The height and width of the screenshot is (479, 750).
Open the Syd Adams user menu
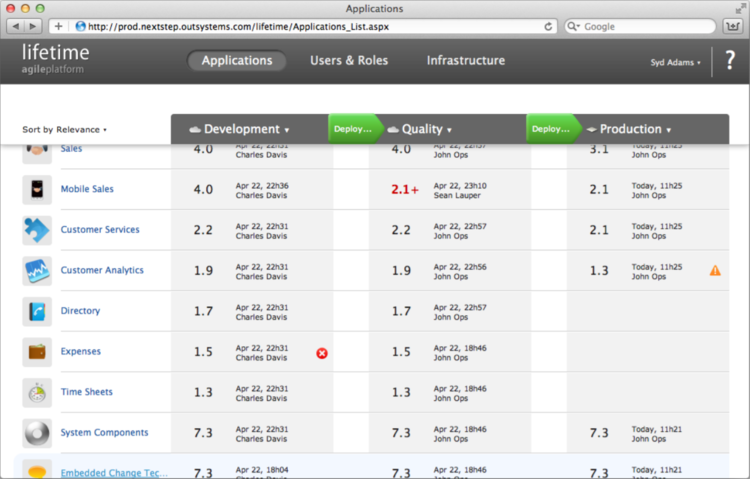click(x=675, y=62)
